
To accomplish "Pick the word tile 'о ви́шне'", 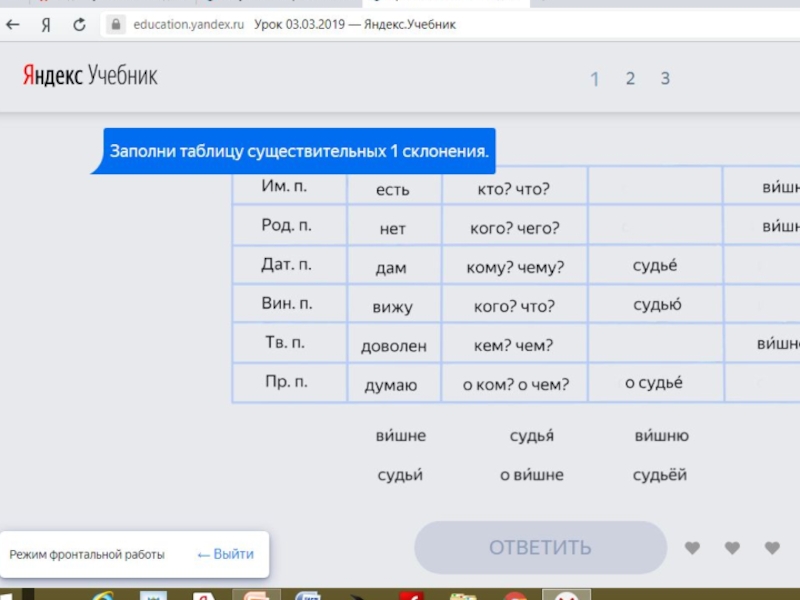I will pos(532,475).
